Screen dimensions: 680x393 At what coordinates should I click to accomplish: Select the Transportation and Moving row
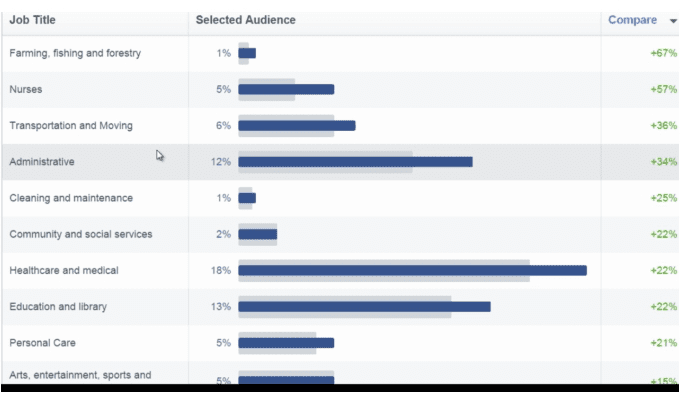tap(340, 126)
